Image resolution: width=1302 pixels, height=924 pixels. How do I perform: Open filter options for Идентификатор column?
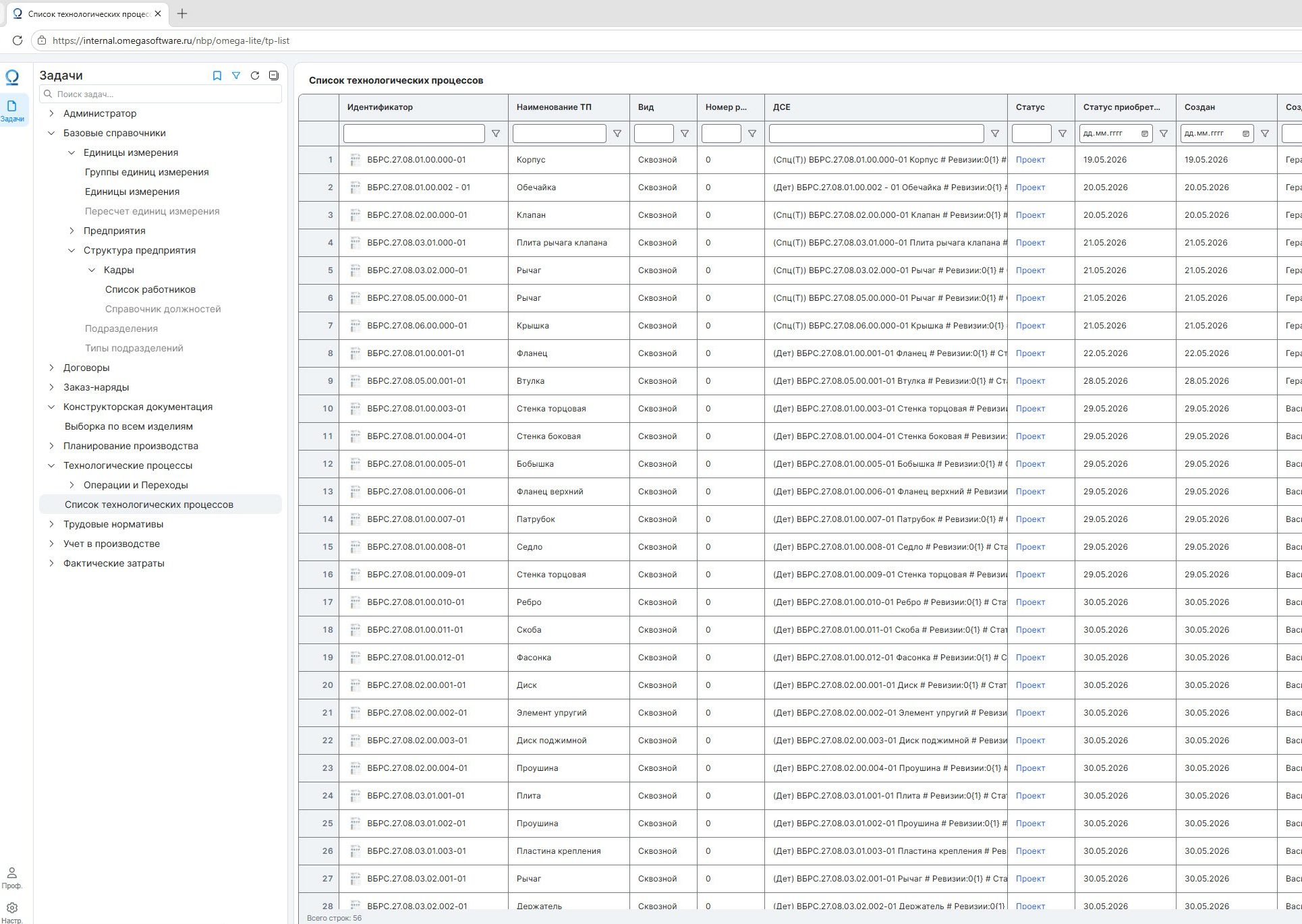click(496, 134)
